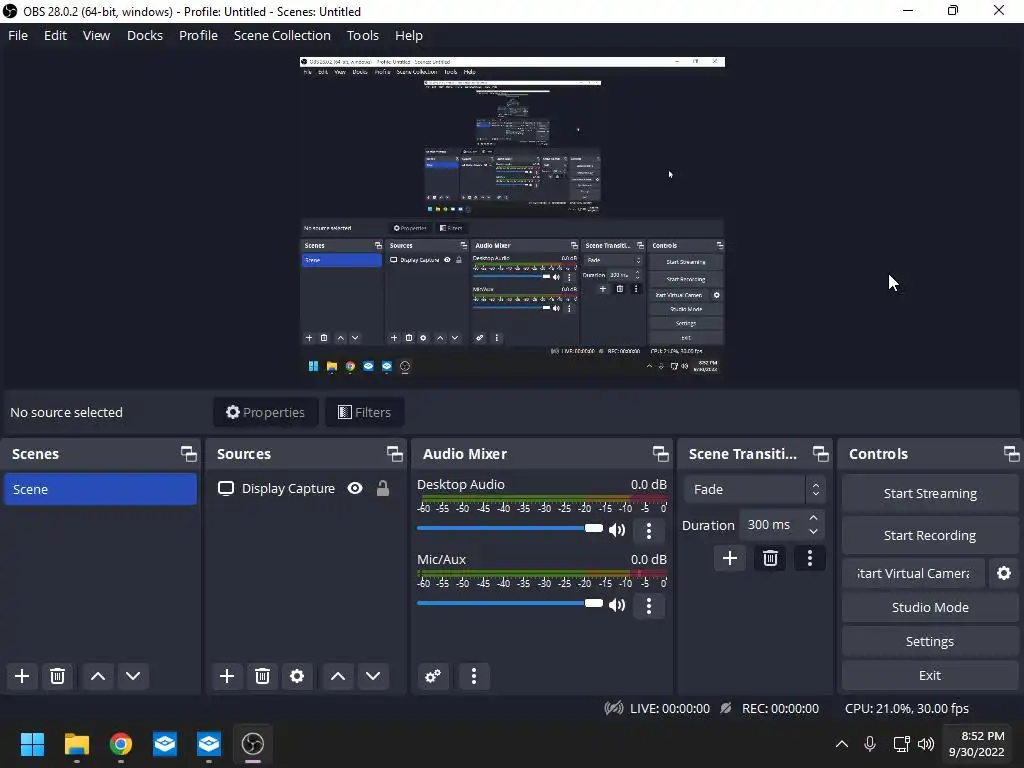Open the OBS Studio taskbar icon
The image size is (1024, 768).
[x=253, y=744]
